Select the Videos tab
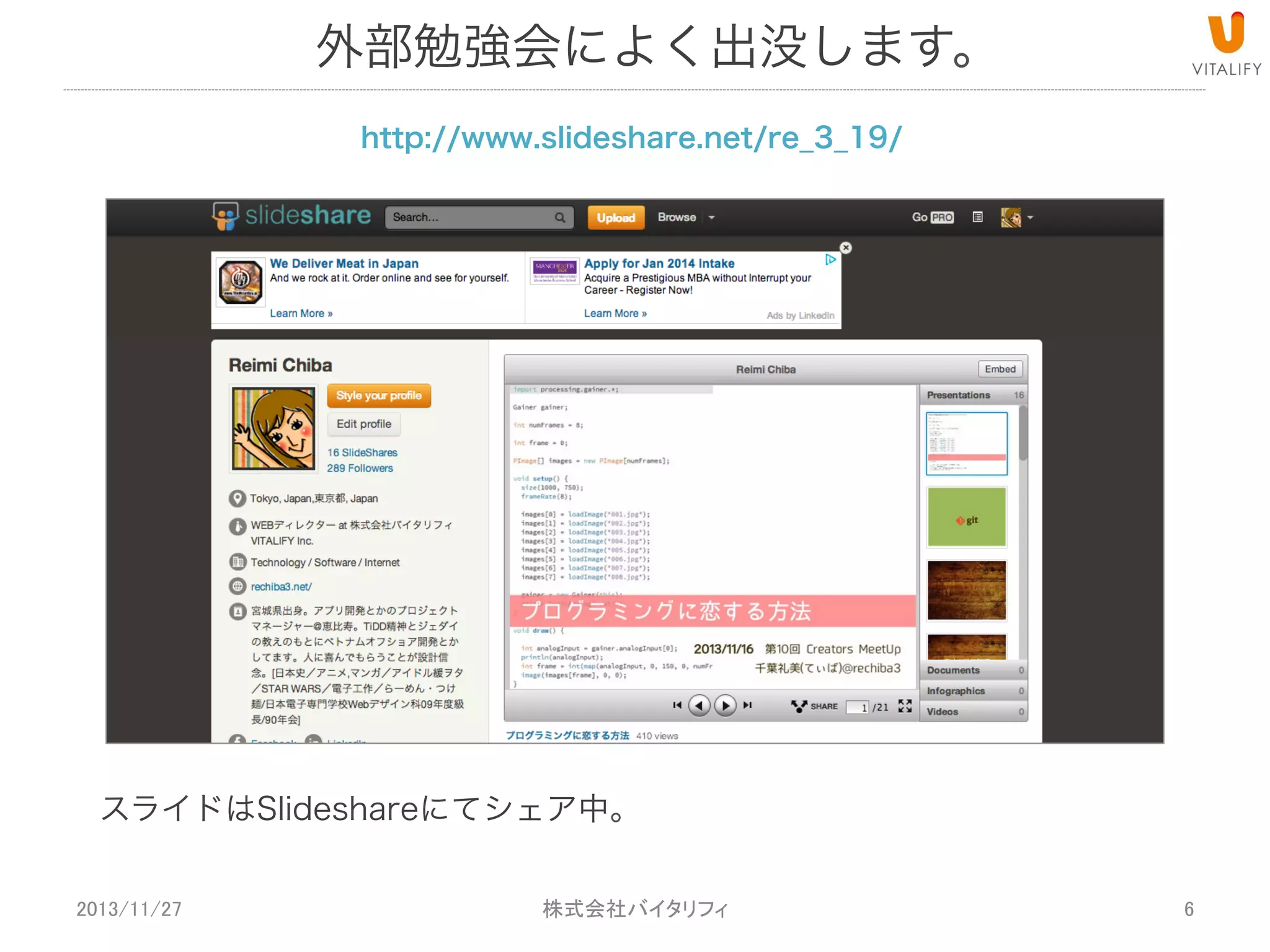The height and width of the screenshot is (952, 1270). tap(974, 712)
